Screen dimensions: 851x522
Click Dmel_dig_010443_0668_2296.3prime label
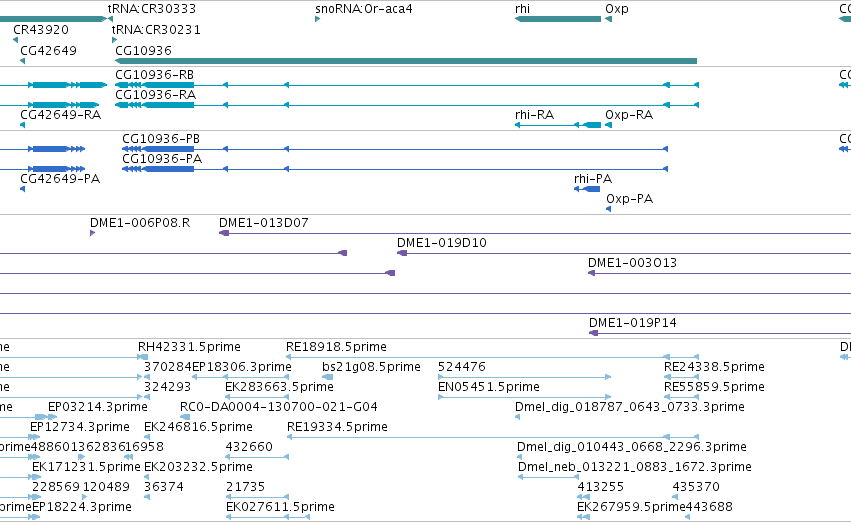click(632, 447)
